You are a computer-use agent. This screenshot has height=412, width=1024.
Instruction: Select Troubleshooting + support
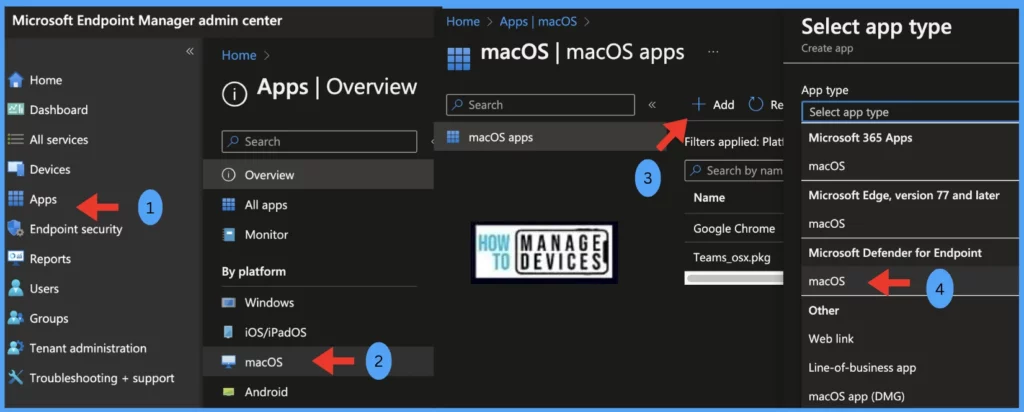click(102, 378)
